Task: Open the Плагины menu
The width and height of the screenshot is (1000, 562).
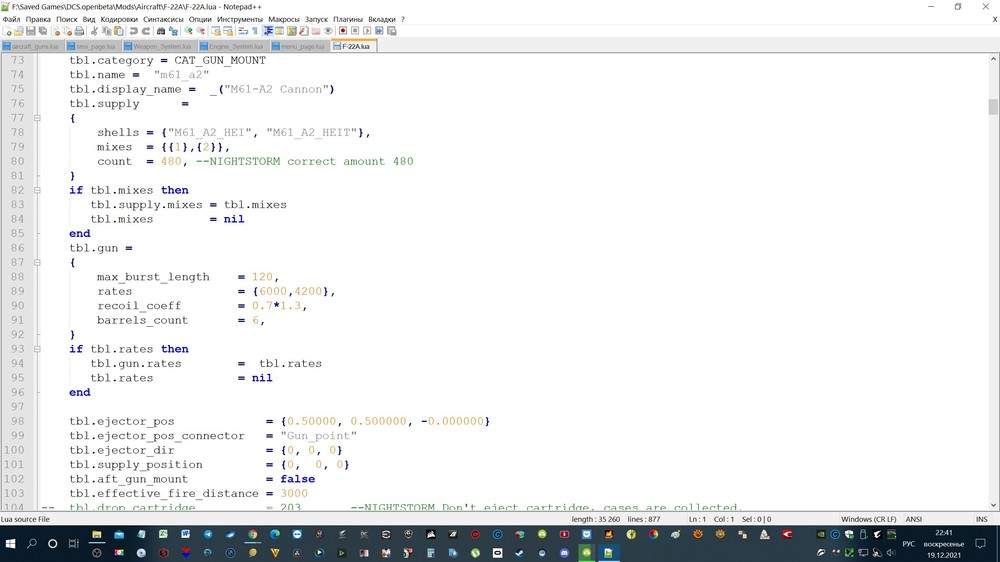Action: coord(348,19)
